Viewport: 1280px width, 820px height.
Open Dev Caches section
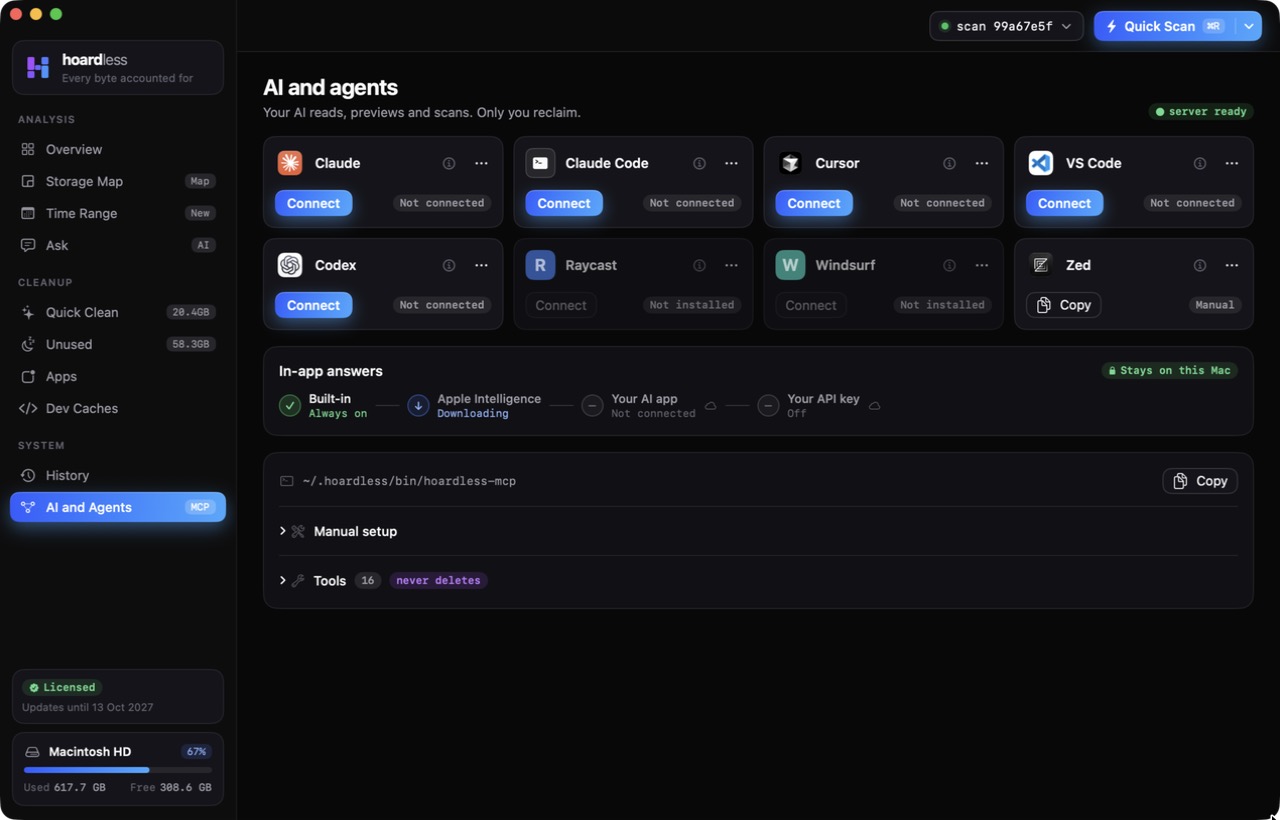pos(118,408)
